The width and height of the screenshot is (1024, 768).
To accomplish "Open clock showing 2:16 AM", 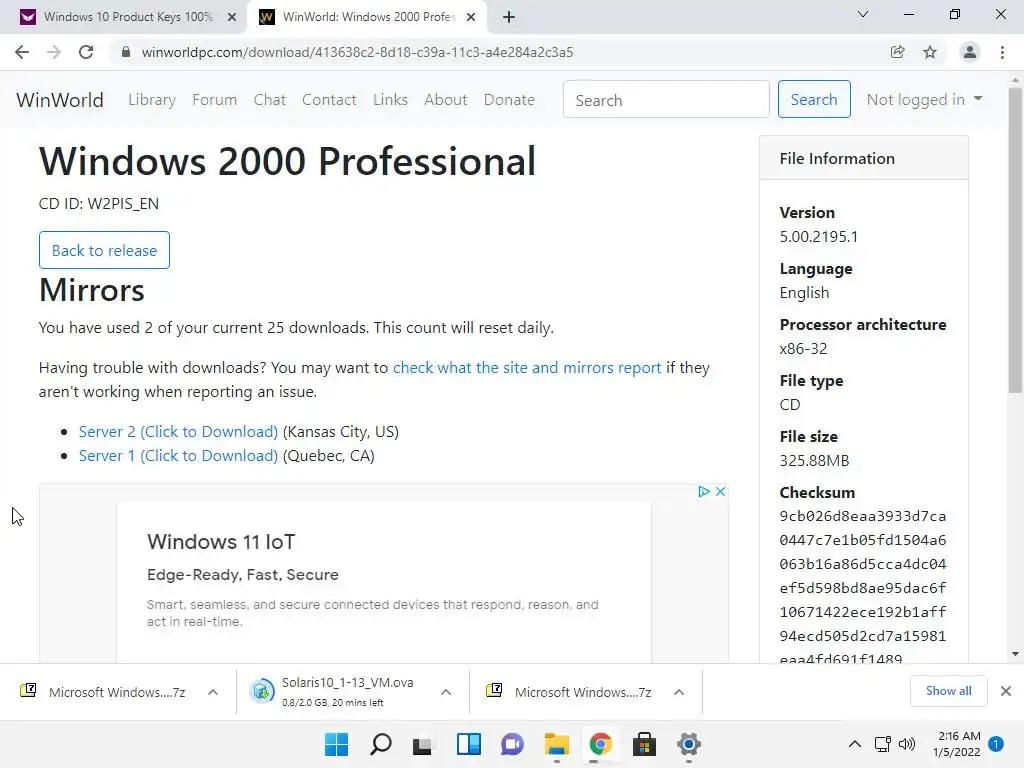I will [957, 744].
